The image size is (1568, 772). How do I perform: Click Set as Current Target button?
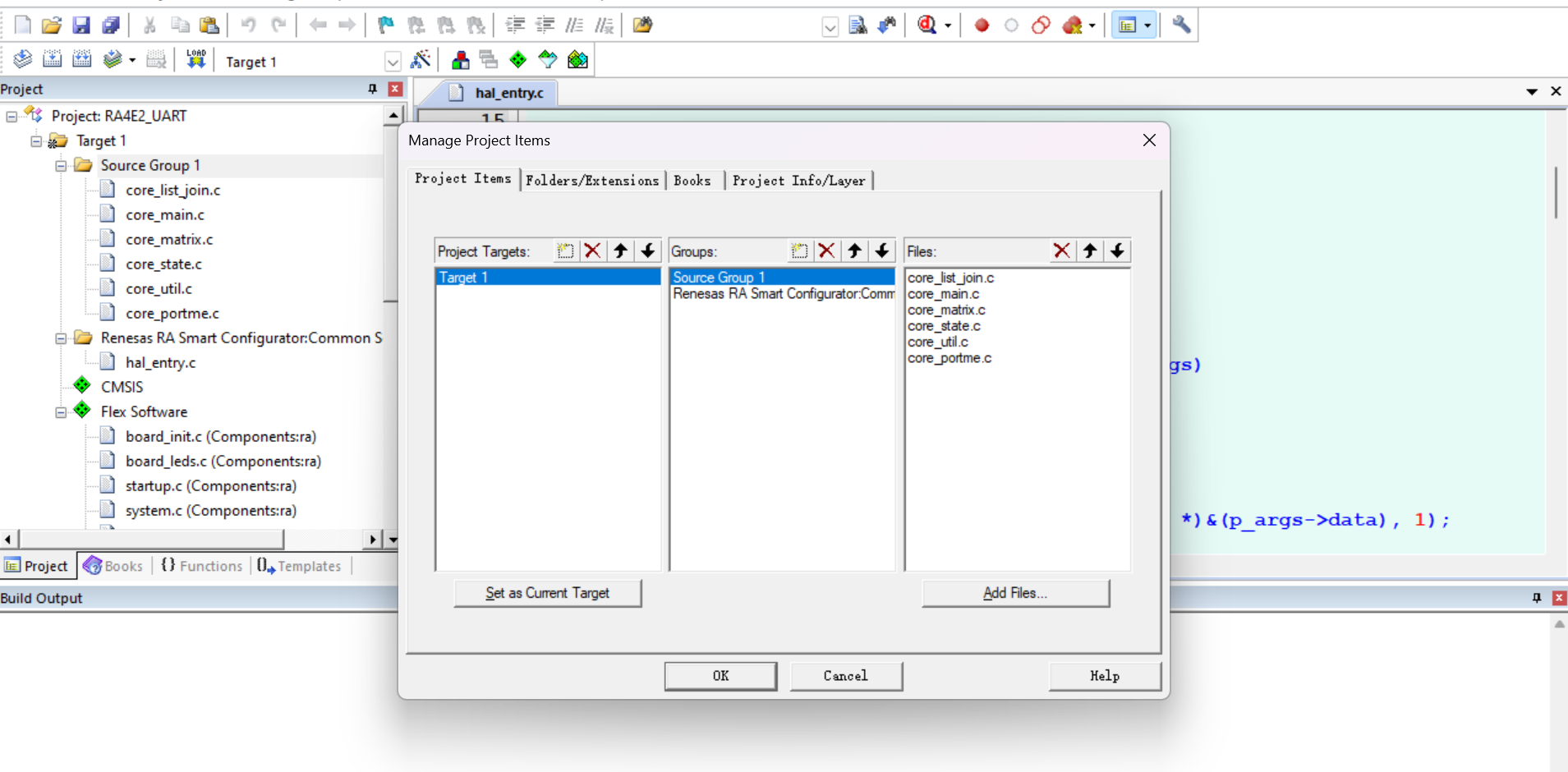tap(548, 593)
